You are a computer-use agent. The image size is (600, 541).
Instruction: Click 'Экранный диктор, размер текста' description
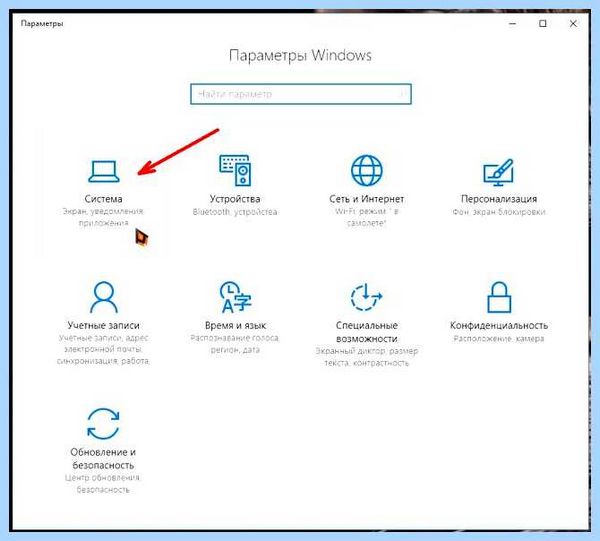pyautogui.click(x=367, y=357)
